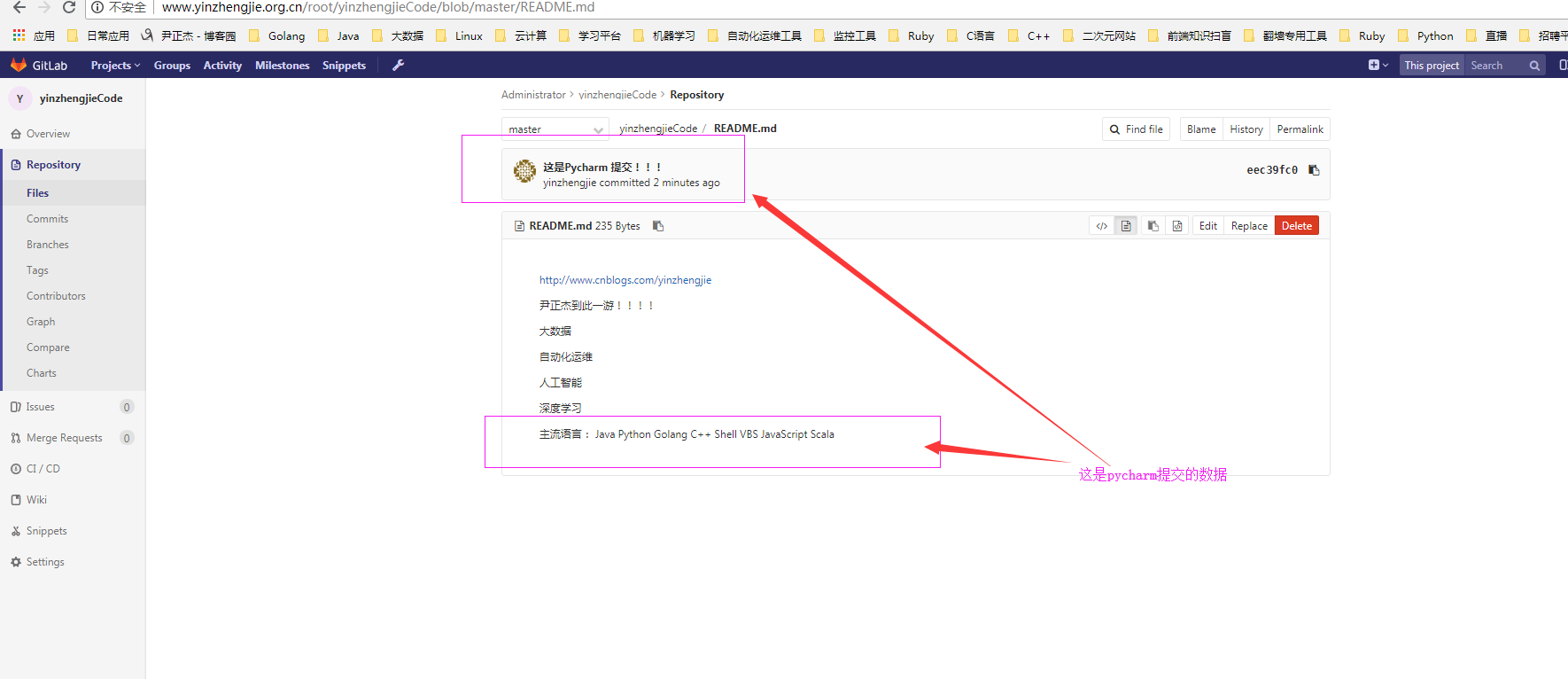Image resolution: width=1568 pixels, height=679 pixels.
Task: Click the History button
Action: tap(1246, 129)
